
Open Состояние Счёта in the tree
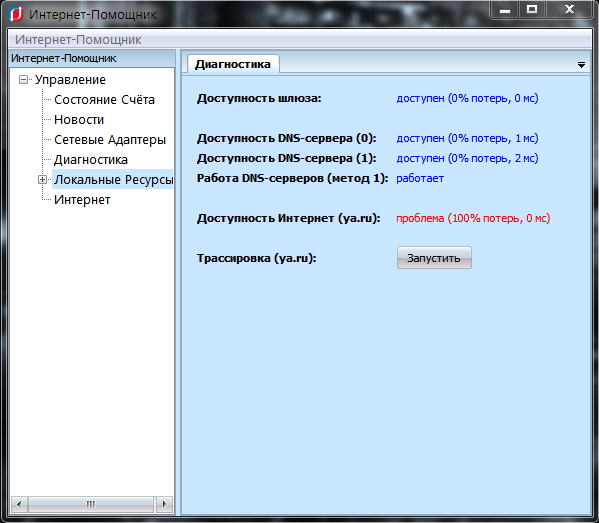coord(104,100)
